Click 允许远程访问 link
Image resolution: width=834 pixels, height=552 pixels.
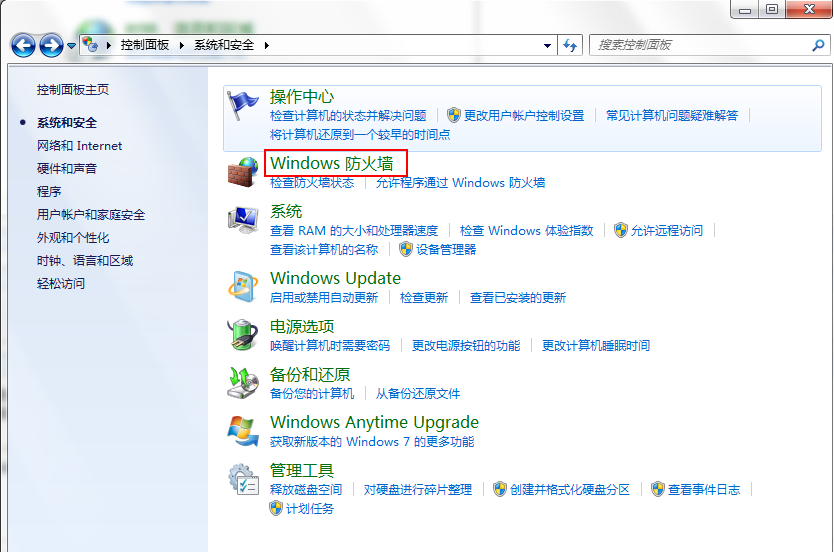pos(667,230)
